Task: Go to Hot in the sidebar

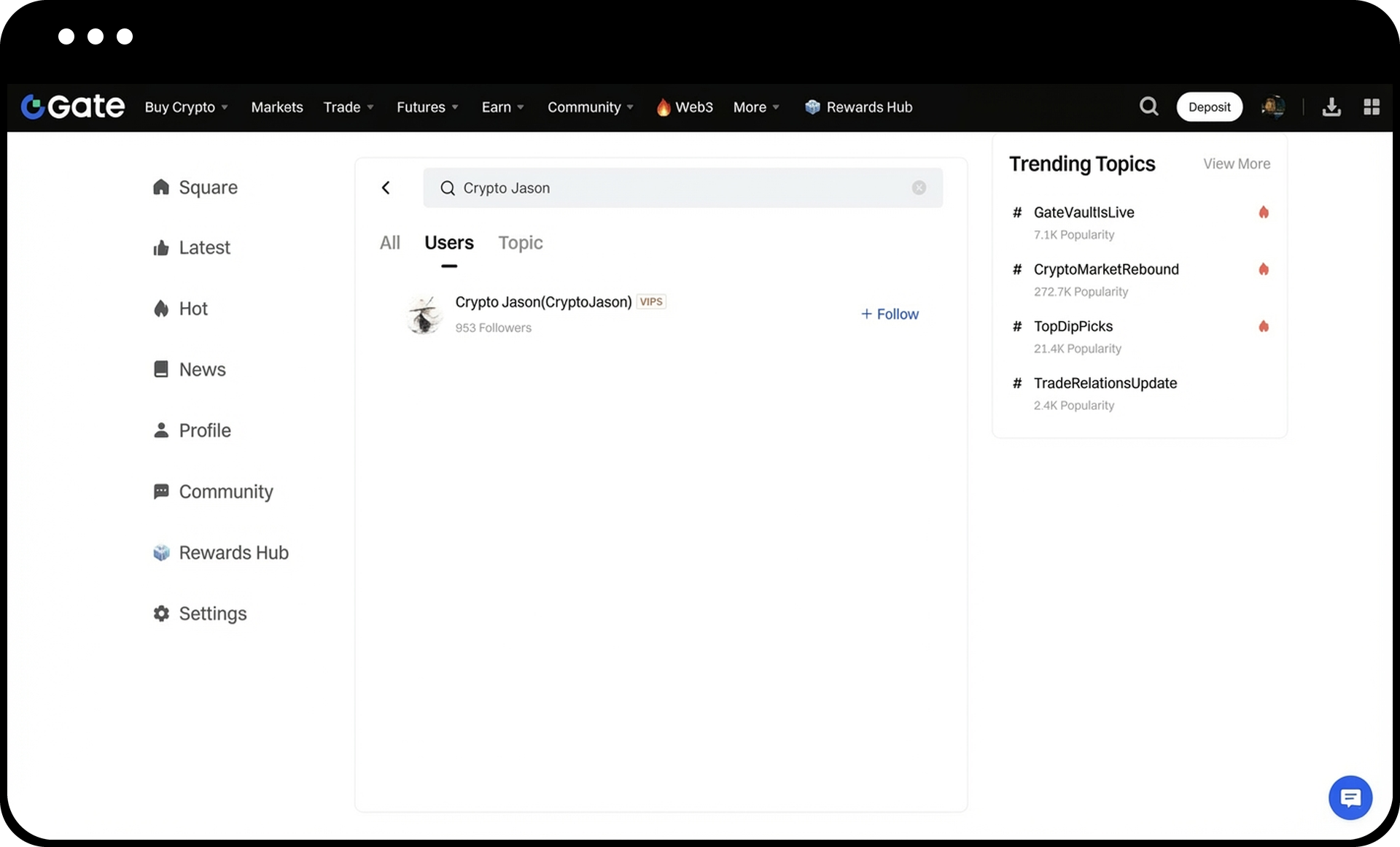Action: point(192,309)
